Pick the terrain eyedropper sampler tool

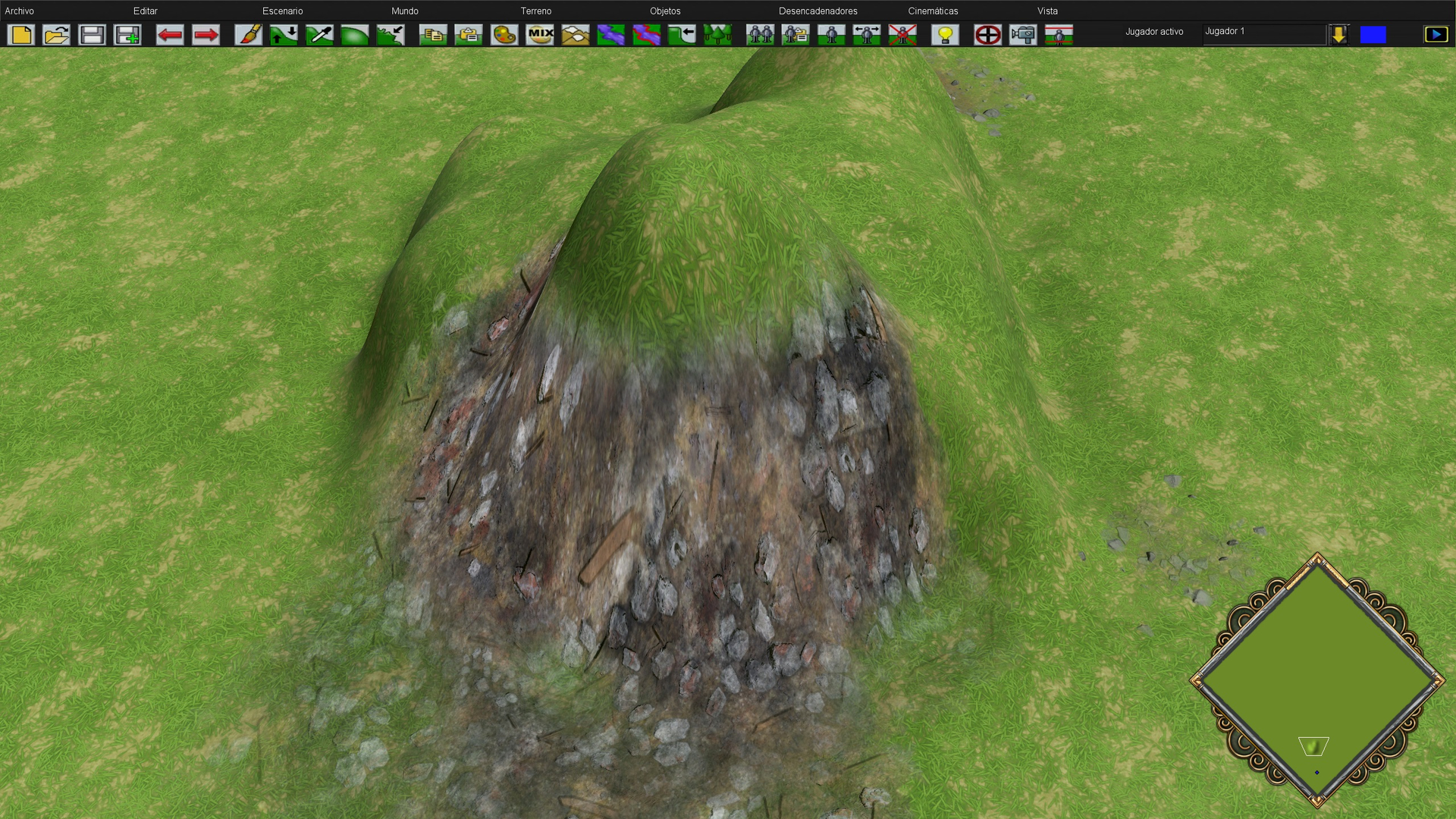319,35
